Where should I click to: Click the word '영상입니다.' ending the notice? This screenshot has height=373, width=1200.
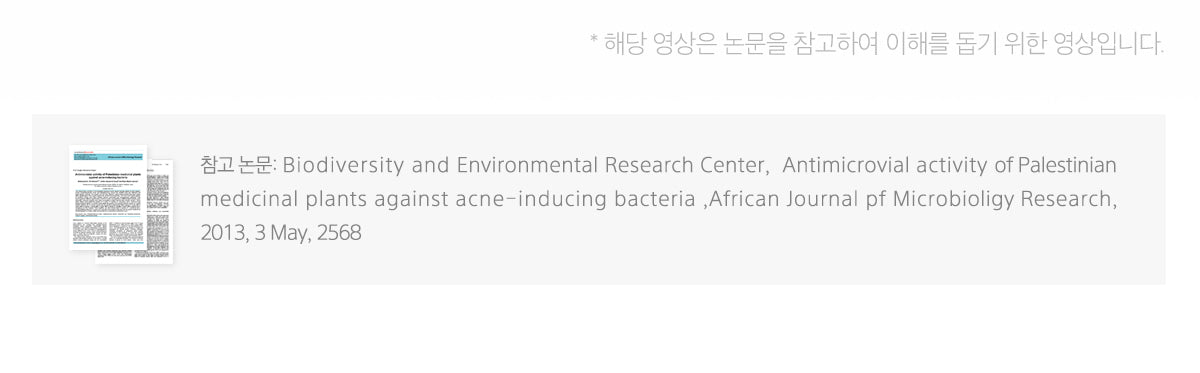click(1108, 44)
